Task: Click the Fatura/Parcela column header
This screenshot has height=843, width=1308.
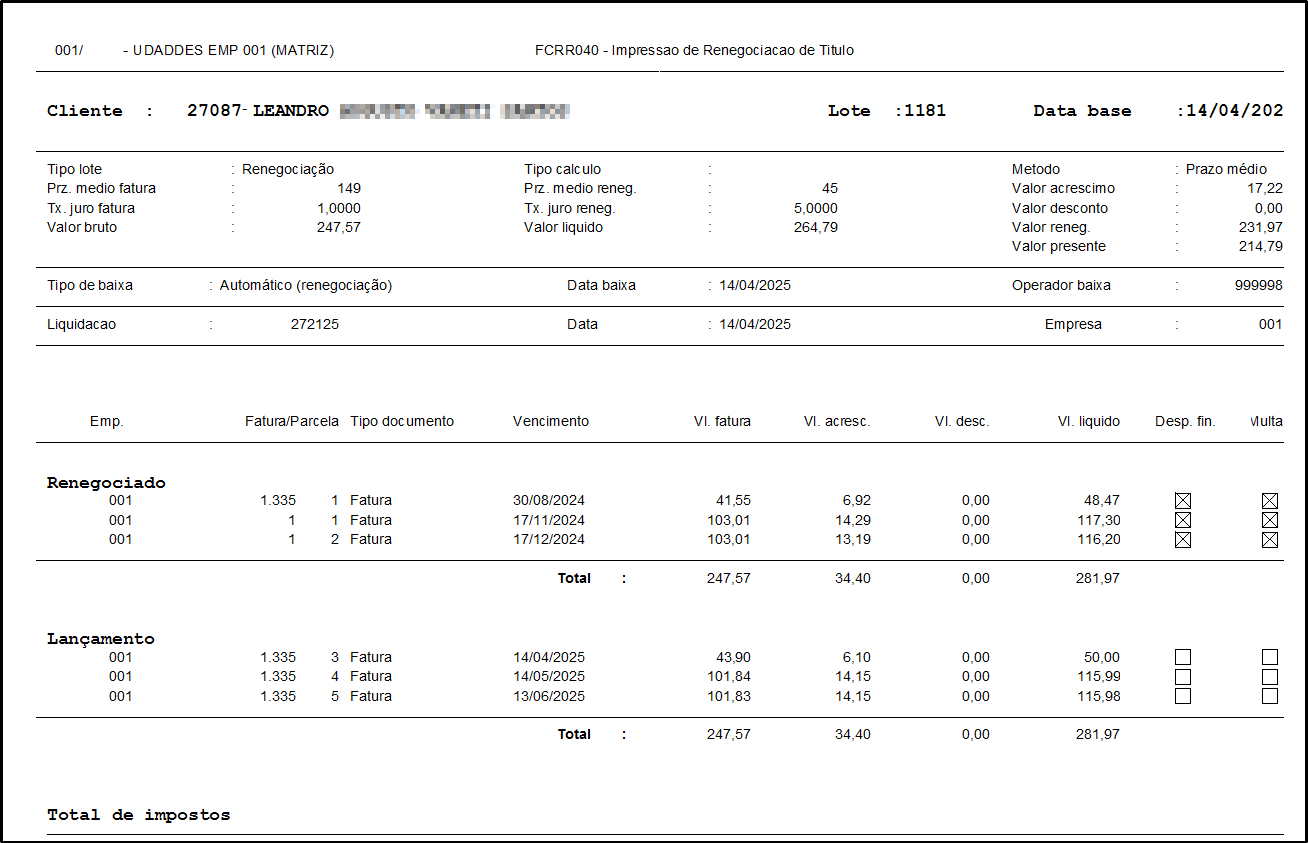Action: point(292,421)
